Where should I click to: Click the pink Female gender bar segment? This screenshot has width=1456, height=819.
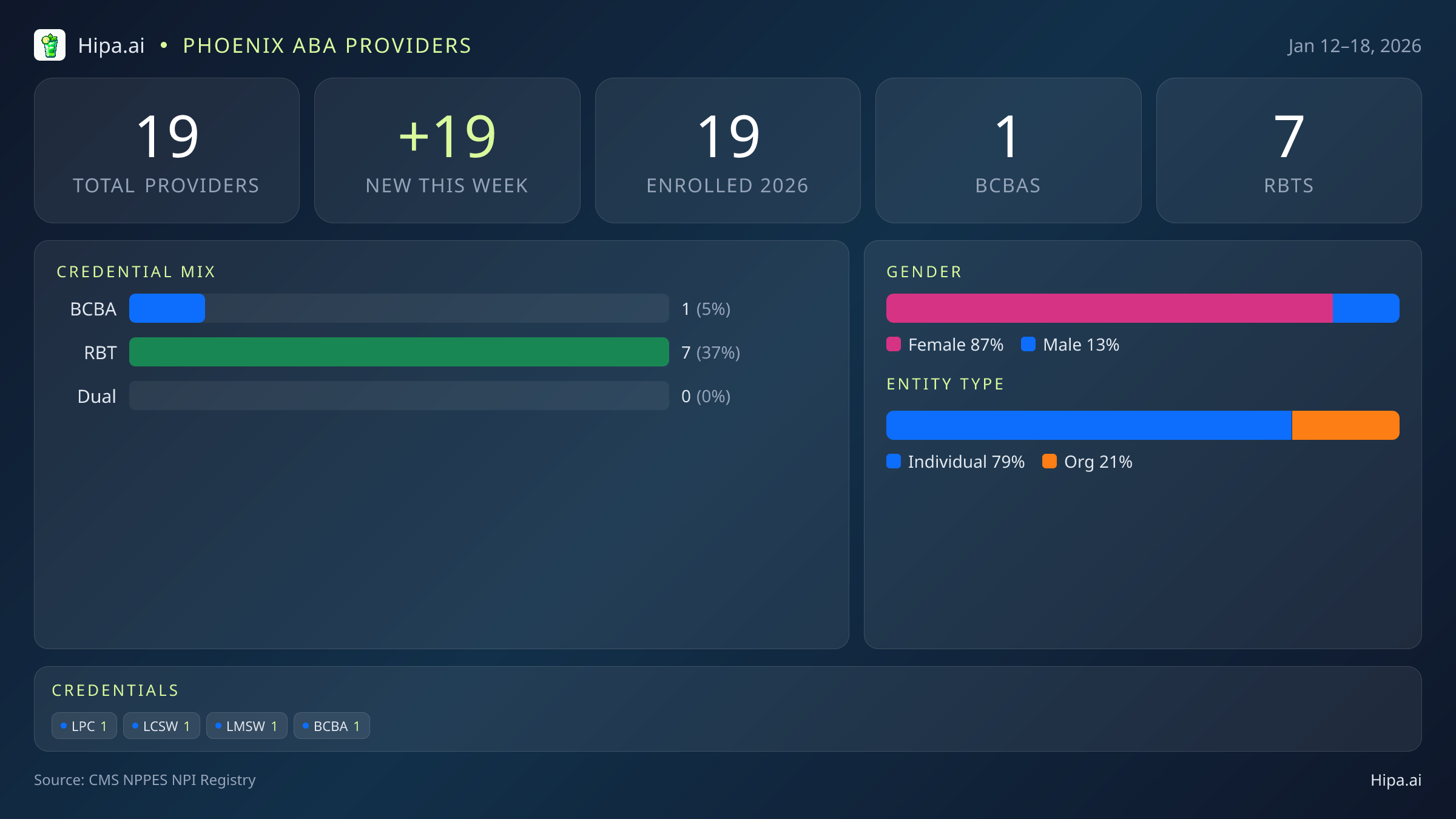[1109, 309]
